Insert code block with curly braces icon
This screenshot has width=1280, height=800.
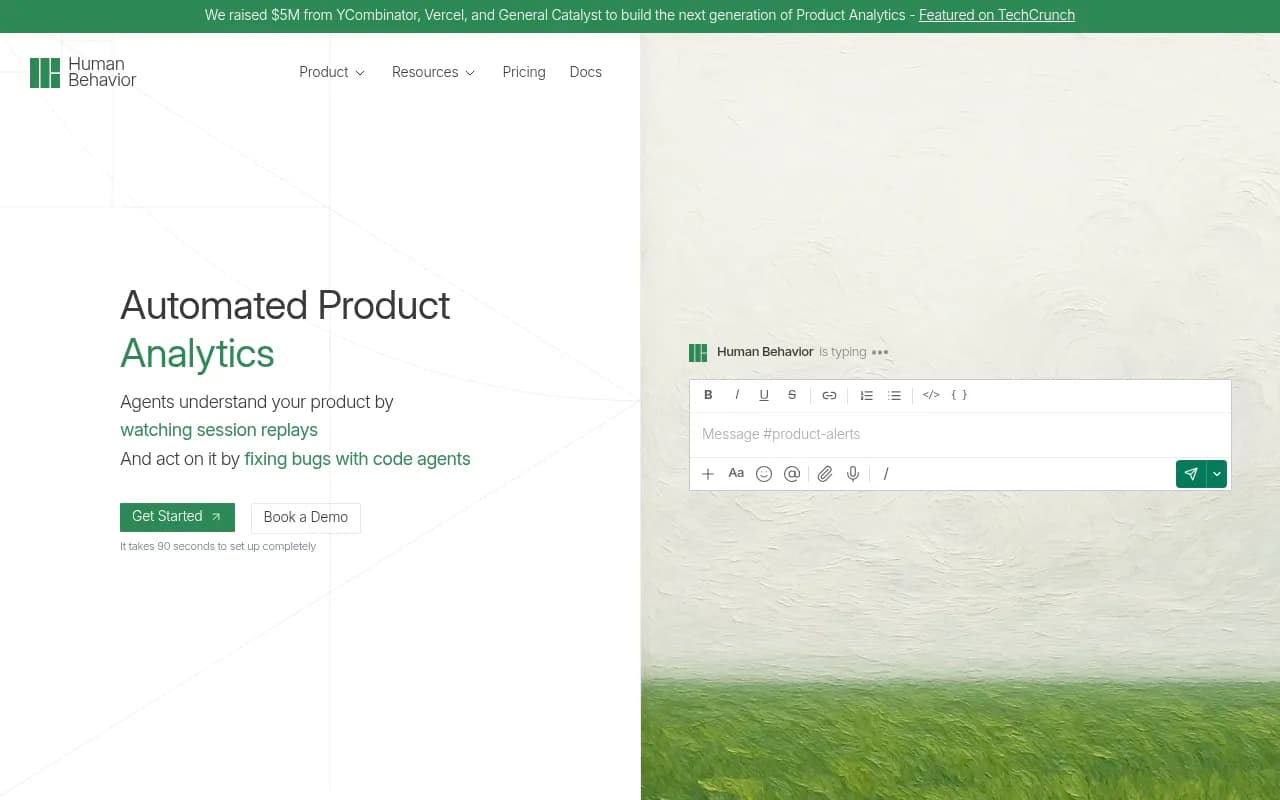959,395
